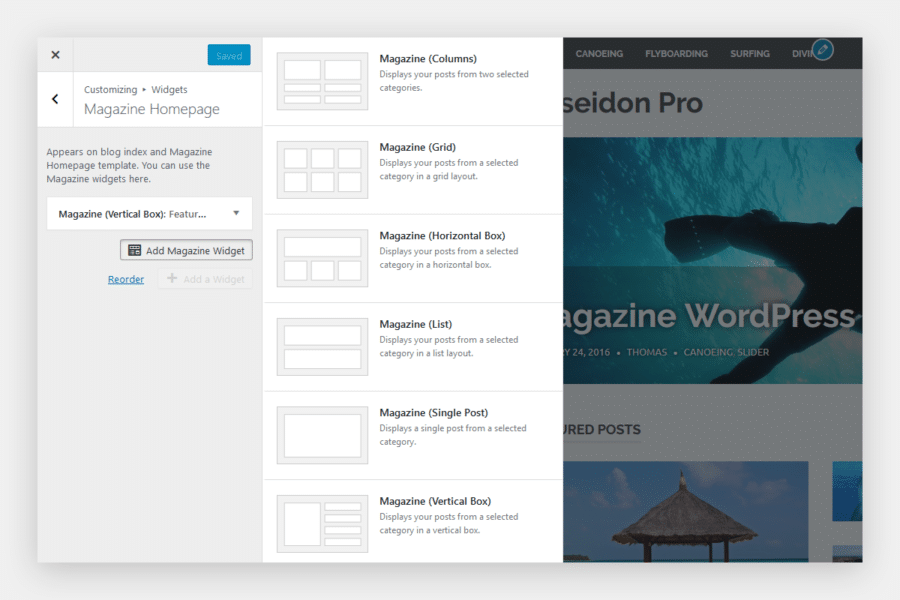Viewport: 900px width, 600px height.
Task: Select the Magazine (List) layout icon
Action: tap(322, 345)
